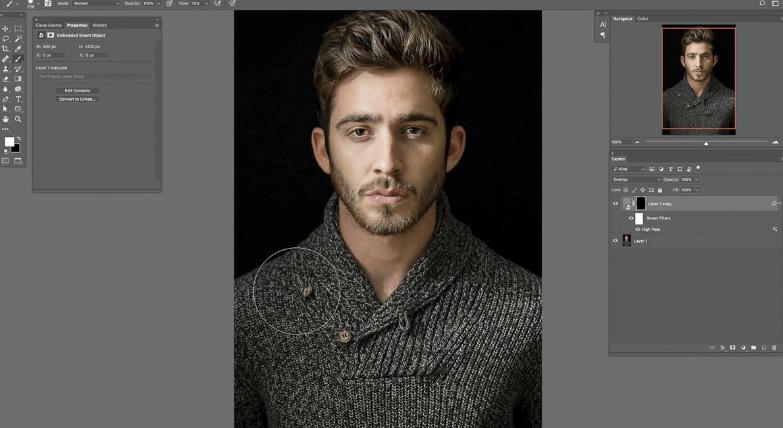Screen dimensions: 783x428
Task: Select the Clone Stamp tool
Action: 5,69
